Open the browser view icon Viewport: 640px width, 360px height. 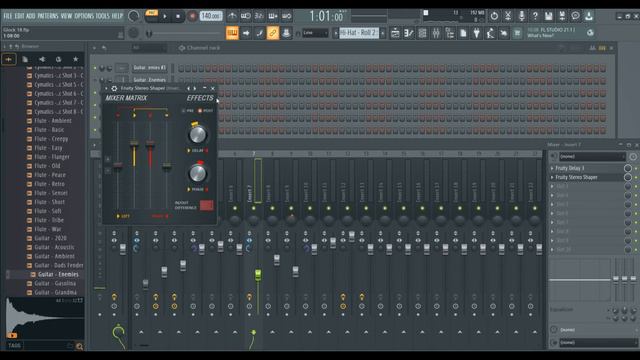click(449, 33)
